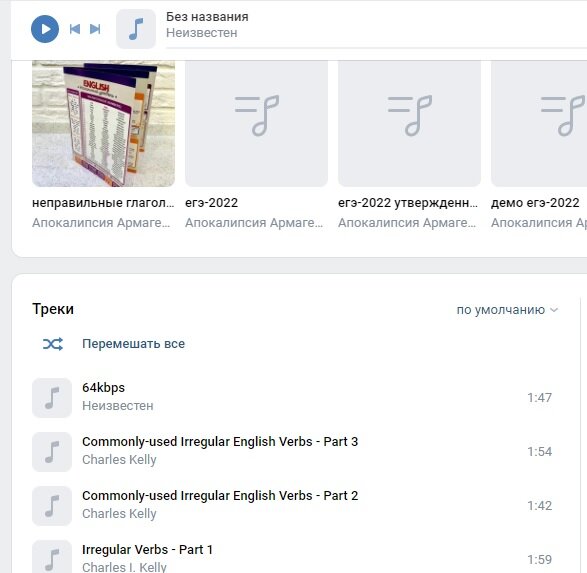Click the Без названия track title in player

point(207,16)
